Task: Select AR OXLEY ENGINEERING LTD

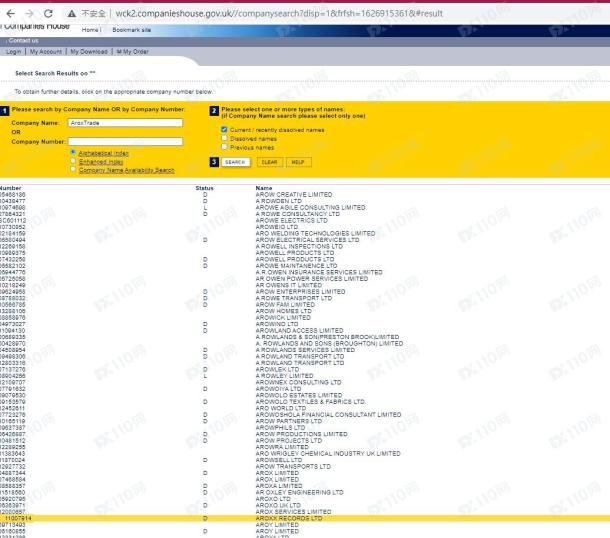Action: point(300,492)
